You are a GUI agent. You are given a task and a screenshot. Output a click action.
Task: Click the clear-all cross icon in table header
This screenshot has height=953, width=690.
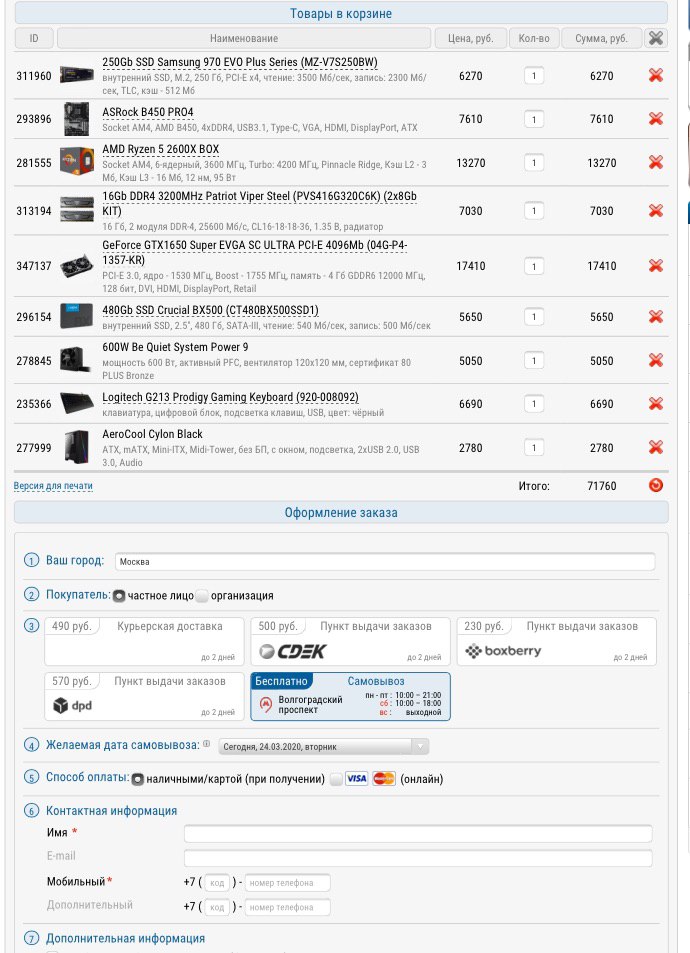[x=655, y=38]
